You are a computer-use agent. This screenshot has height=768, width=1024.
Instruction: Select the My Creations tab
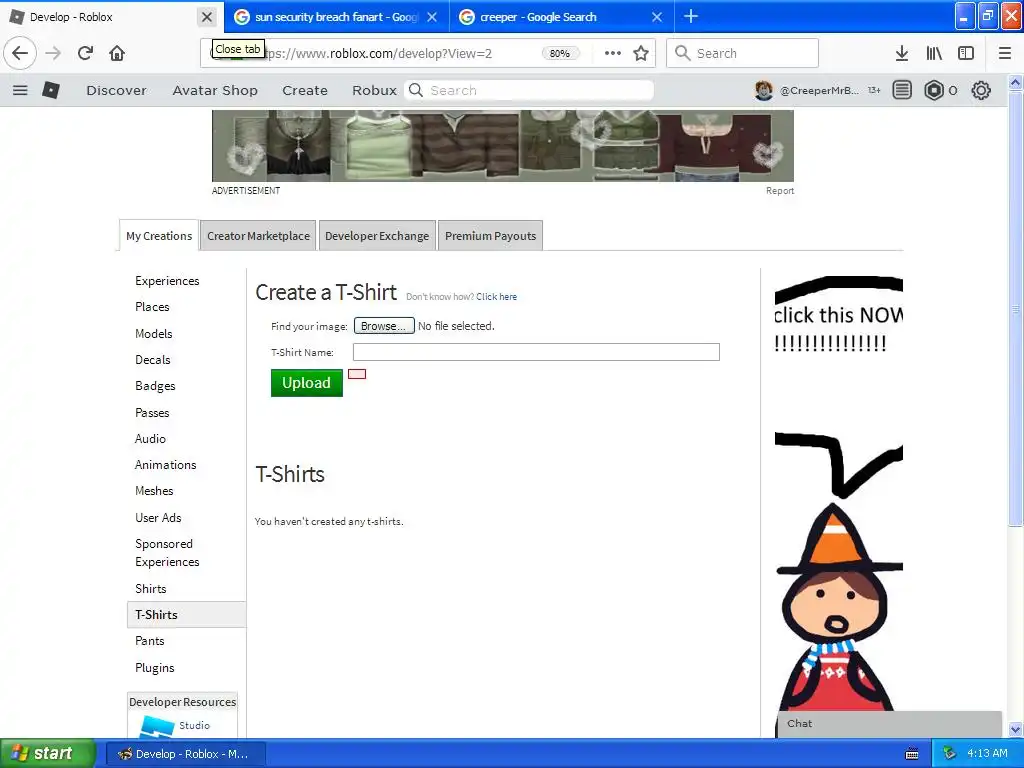coord(159,236)
